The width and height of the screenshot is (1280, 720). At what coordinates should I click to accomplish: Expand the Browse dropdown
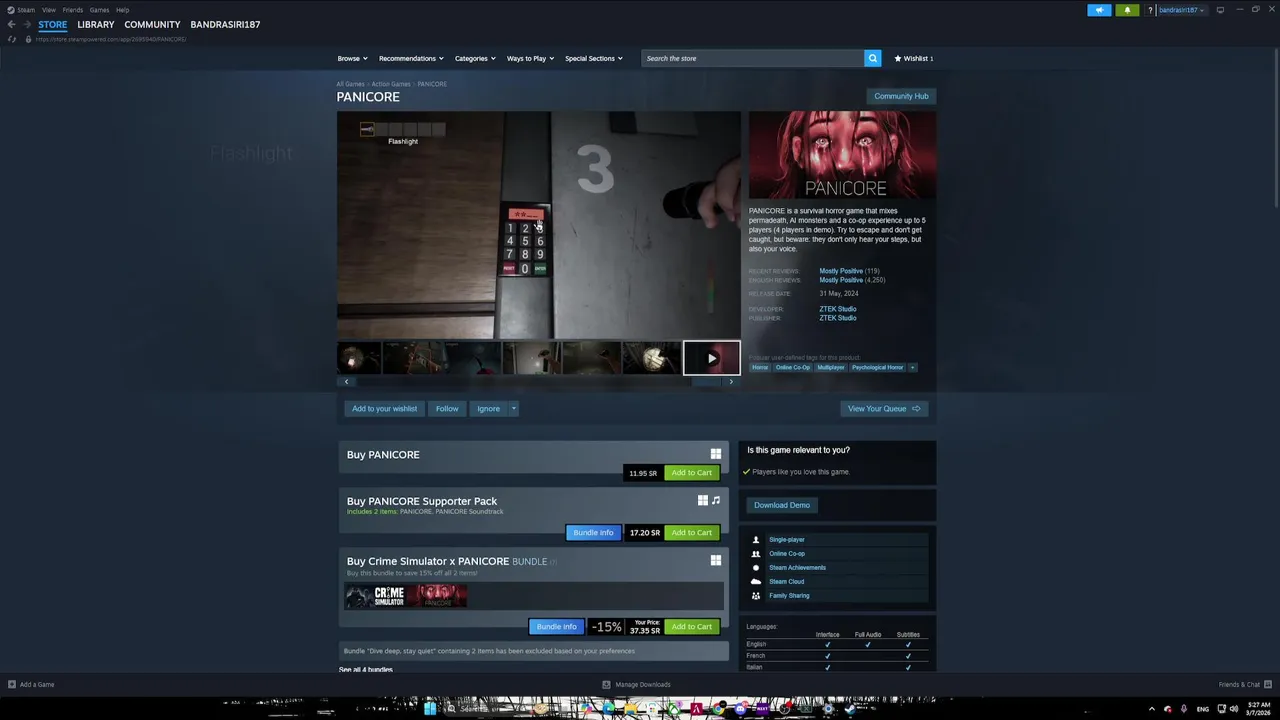352,58
